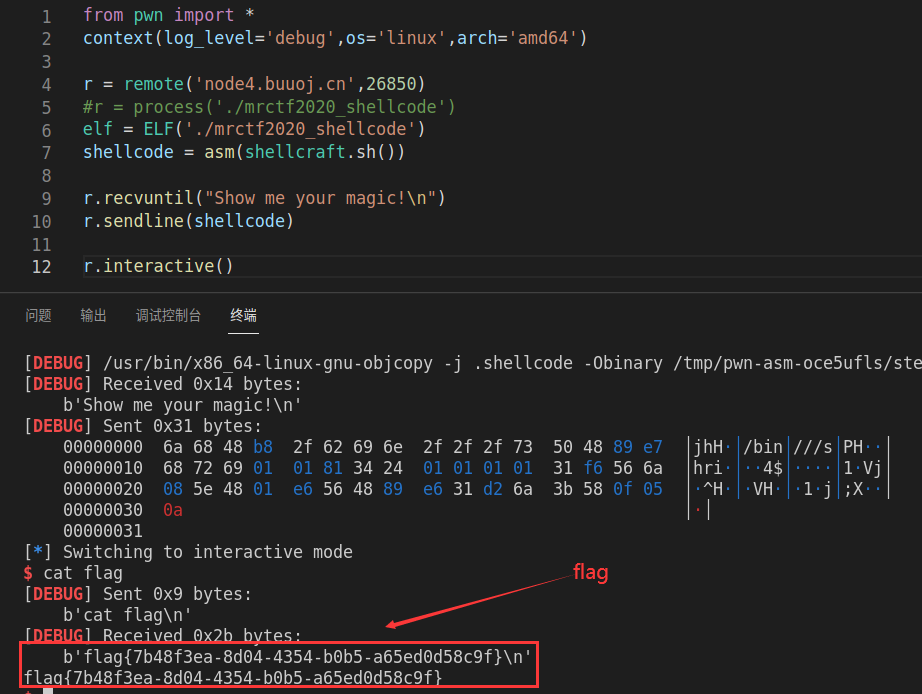922x694 pixels.
Task: Click the 'r.sendline(shellcode)' line
Action: (188, 221)
